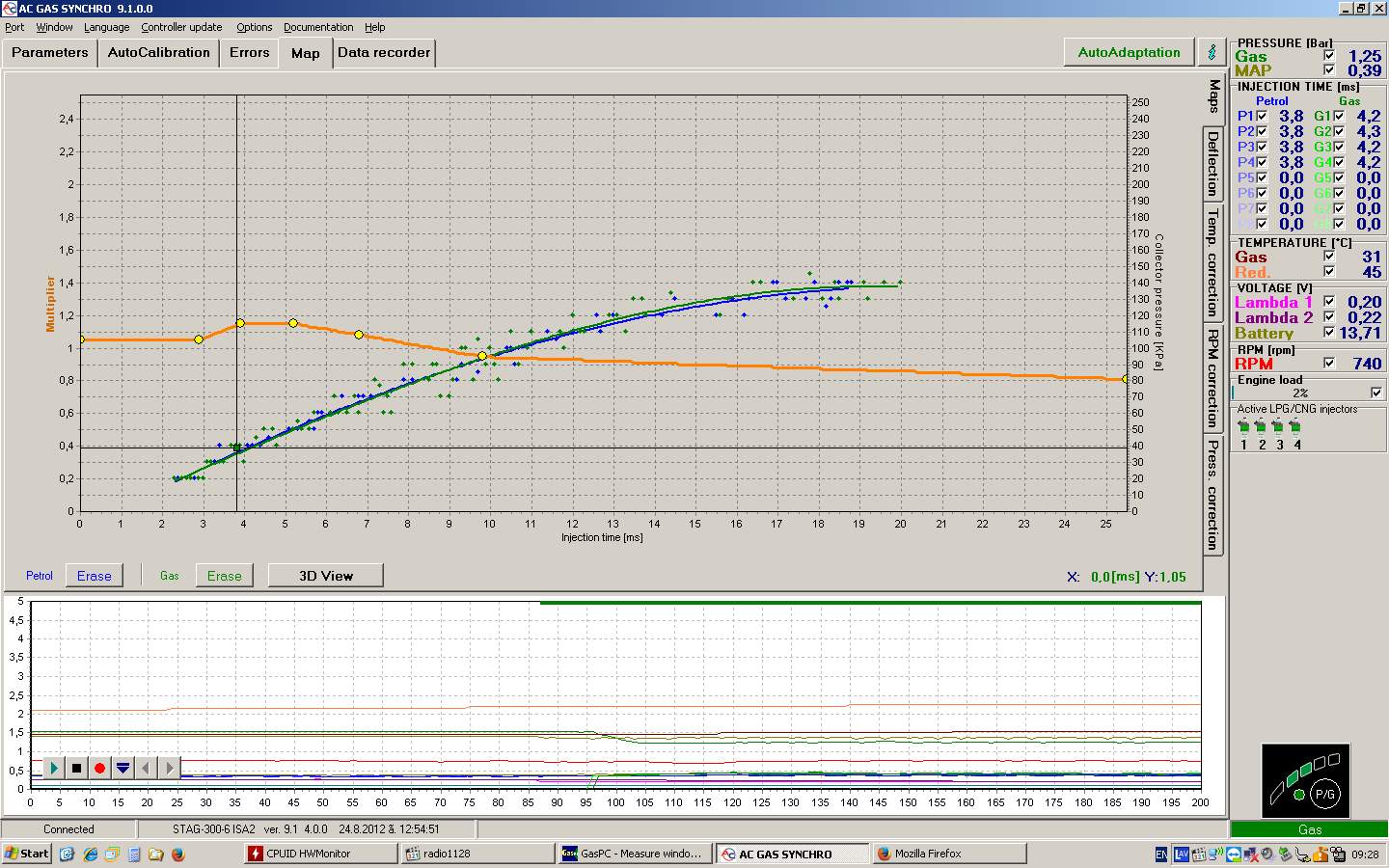Toggle the Lambda 1 voltage checkbox

1329,302
